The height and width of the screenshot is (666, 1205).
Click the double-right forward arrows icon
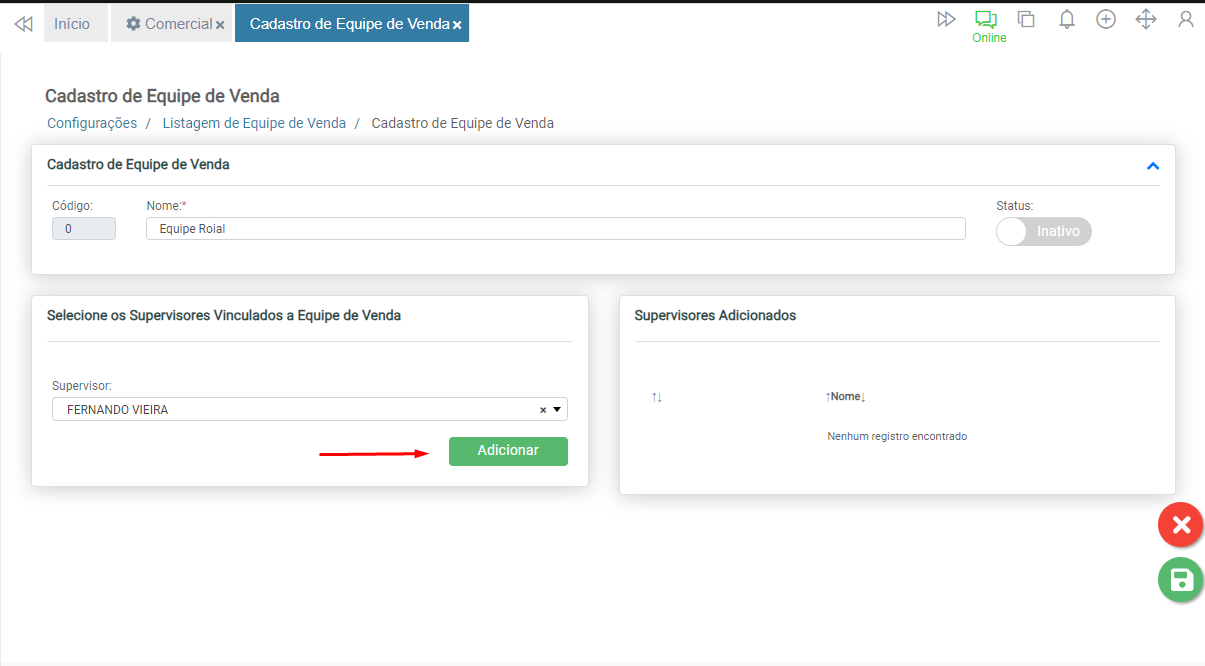coord(946,19)
